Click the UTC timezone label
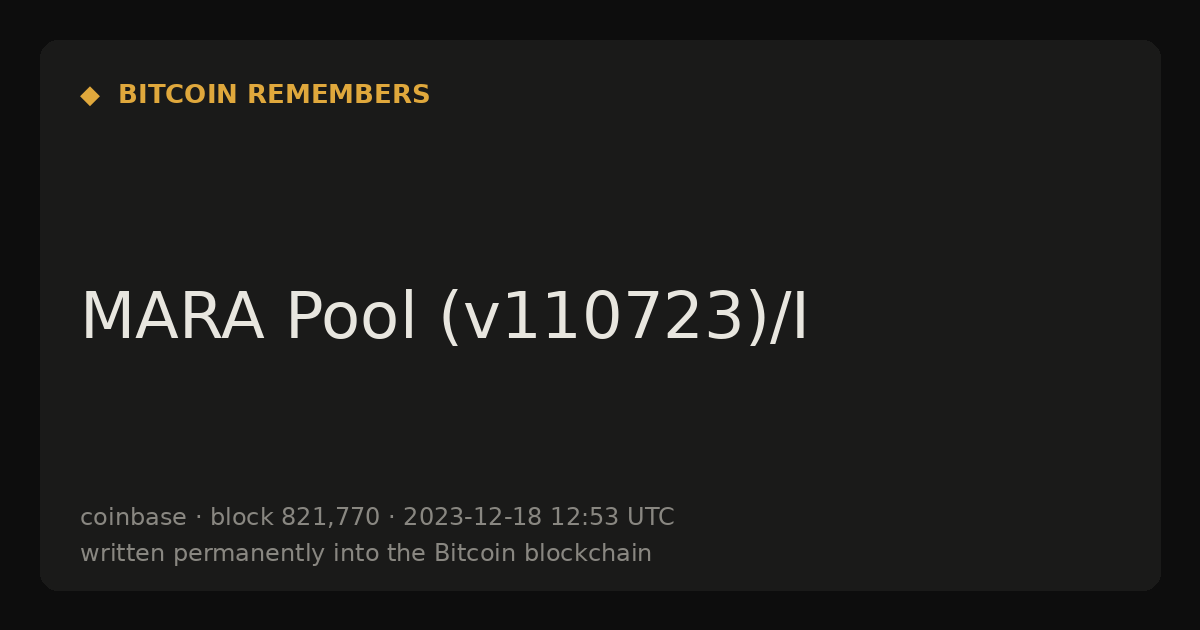This screenshot has height=630, width=1200. click(651, 517)
